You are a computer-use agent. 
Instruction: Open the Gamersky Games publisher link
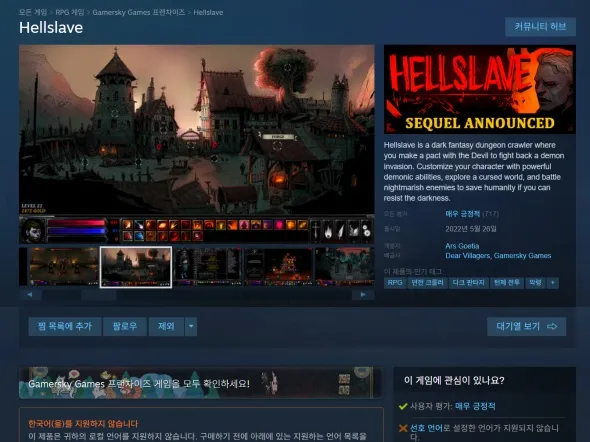(522, 256)
